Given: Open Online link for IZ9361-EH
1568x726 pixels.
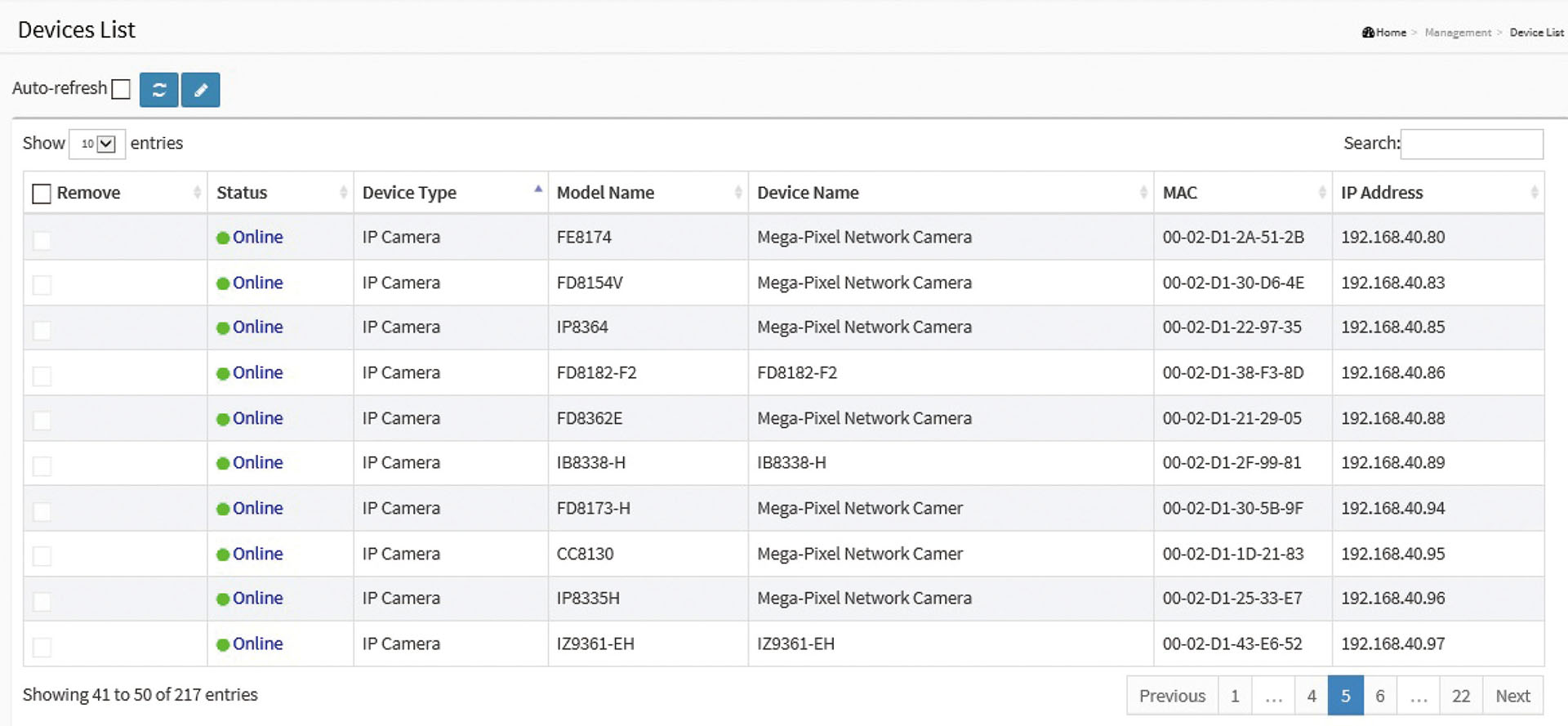Looking at the screenshot, I should (x=257, y=644).
